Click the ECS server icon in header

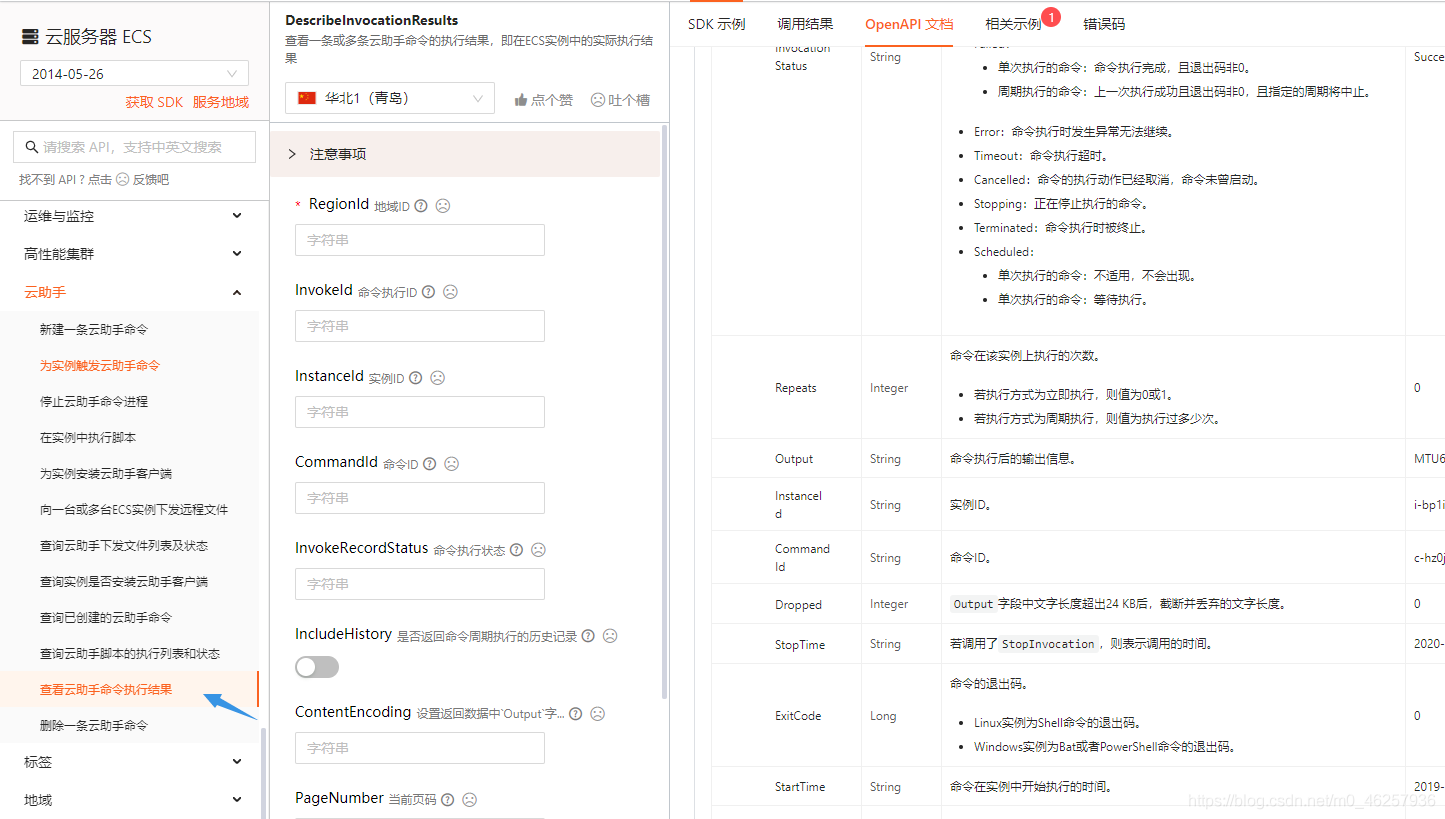pyautogui.click(x=30, y=37)
